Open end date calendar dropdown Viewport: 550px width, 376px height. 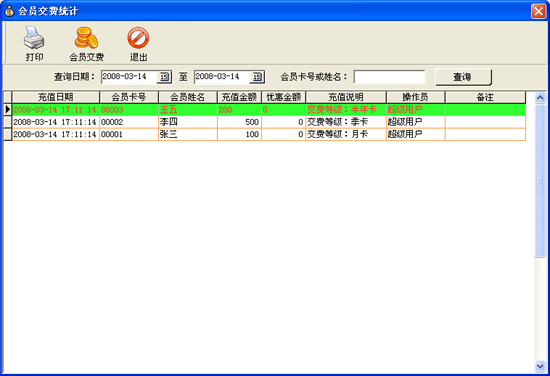tap(257, 77)
